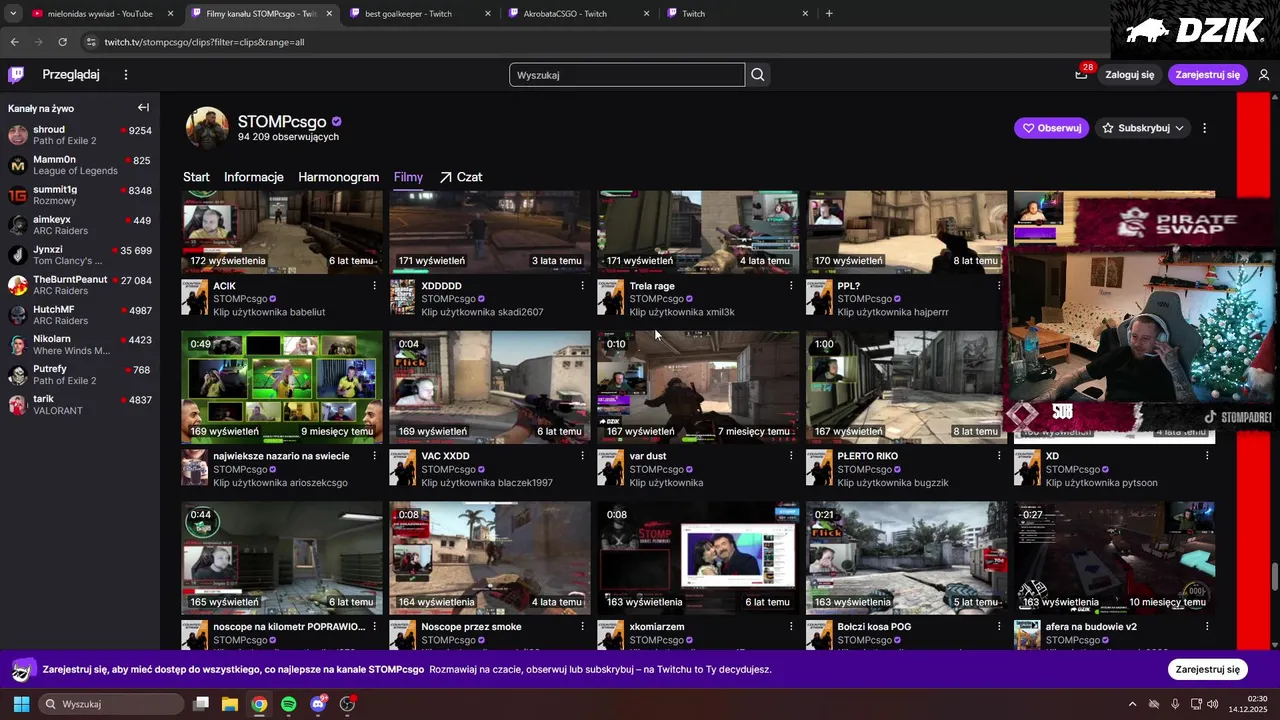The height and width of the screenshot is (720, 1280).
Task: Play the var dust clip thumbnail
Action: (x=698, y=387)
